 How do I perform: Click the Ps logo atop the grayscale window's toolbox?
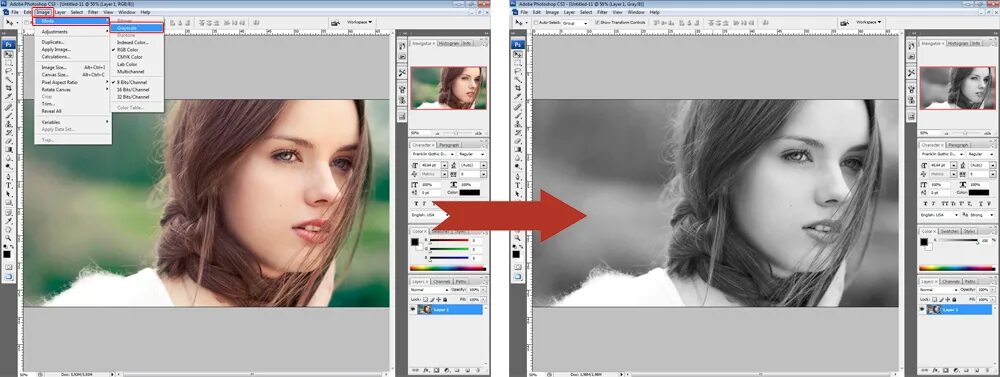click(x=519, y=44)
